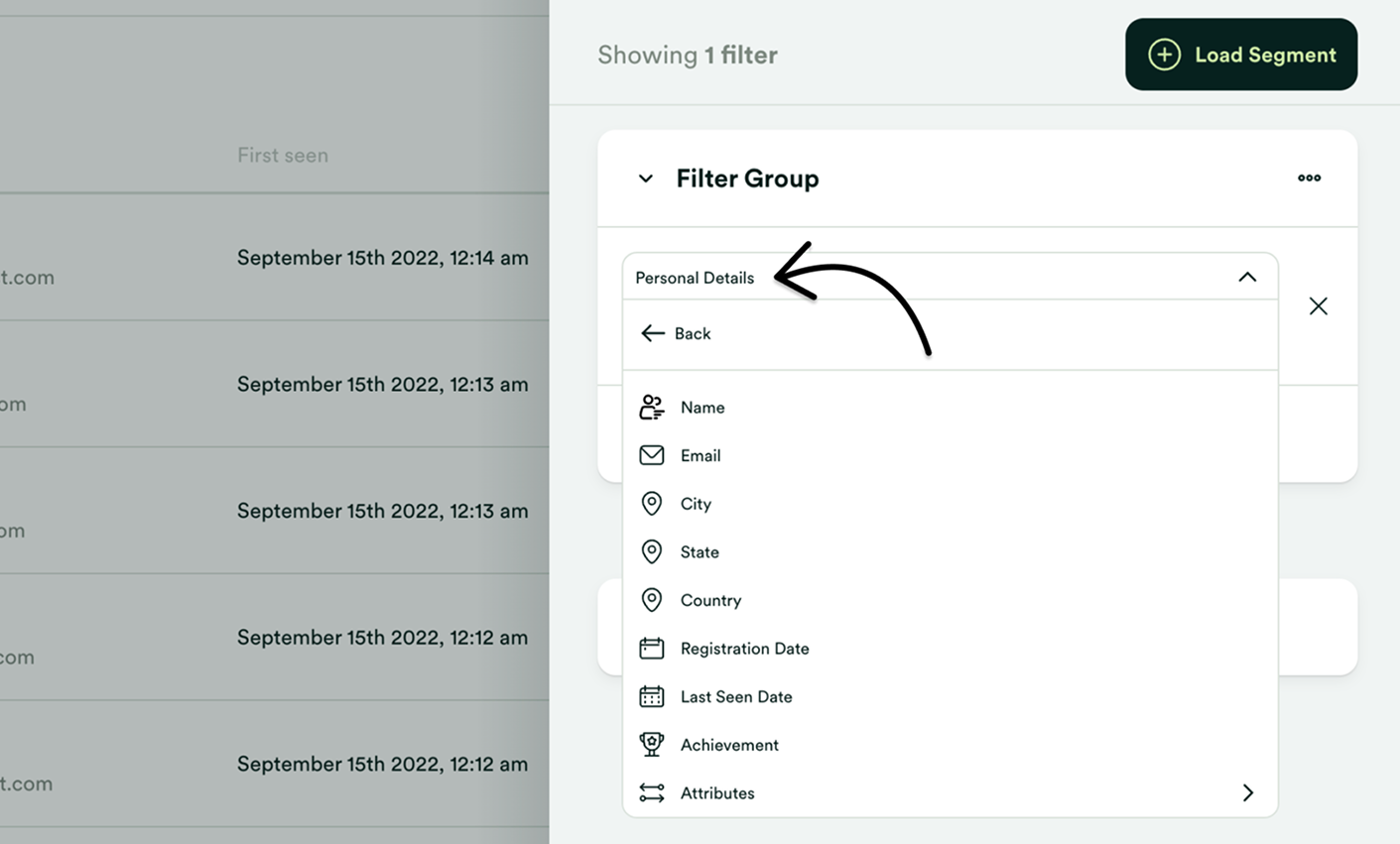
Task: Select the City location pin icon
Action: (x=652, y=503)
